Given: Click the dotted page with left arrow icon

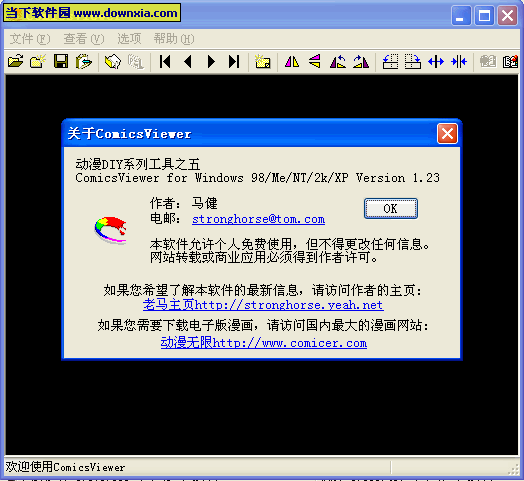Looking at the screenshot, I should tap(390, 62).
